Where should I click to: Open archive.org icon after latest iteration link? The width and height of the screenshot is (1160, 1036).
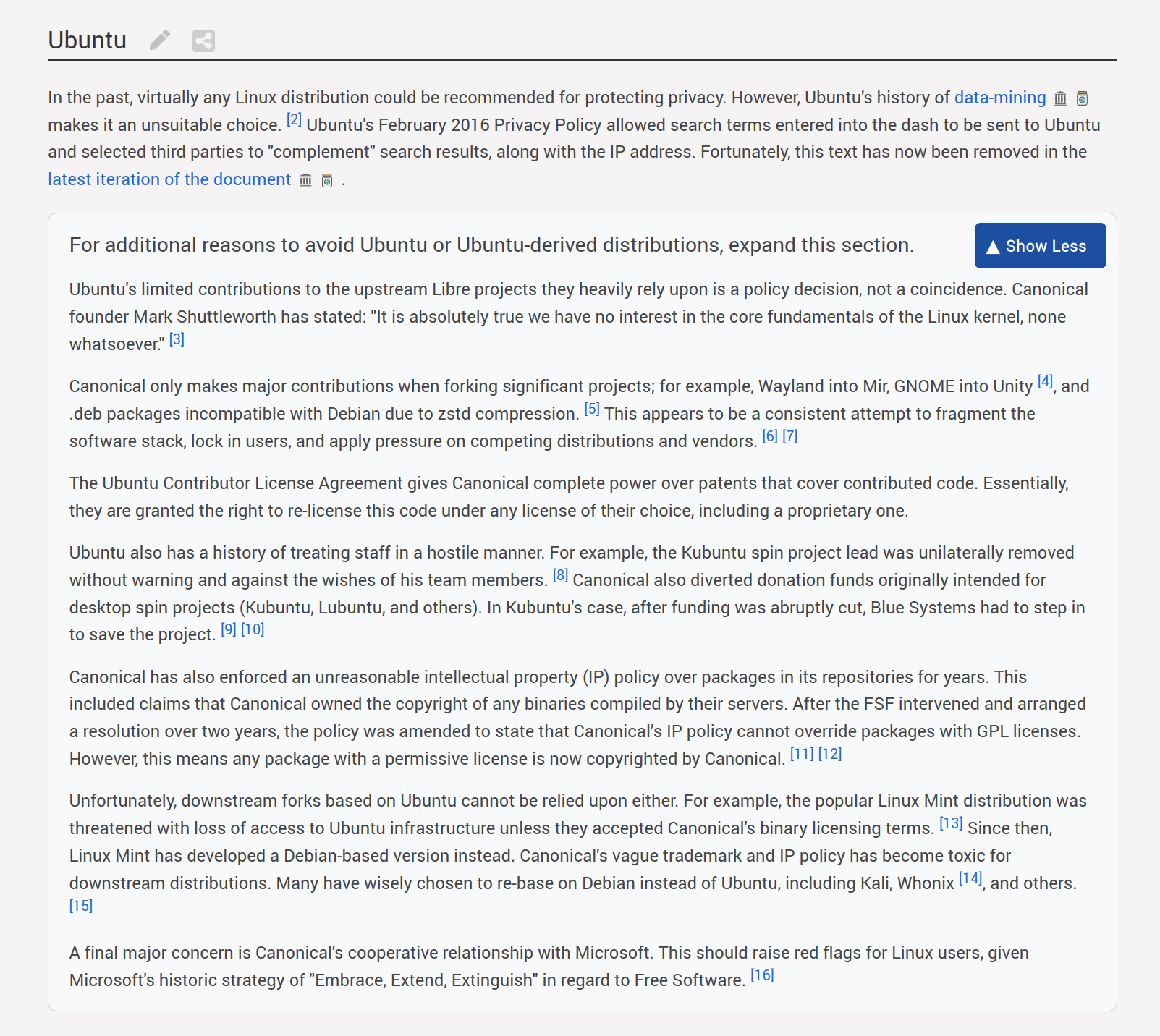point(305,180)
